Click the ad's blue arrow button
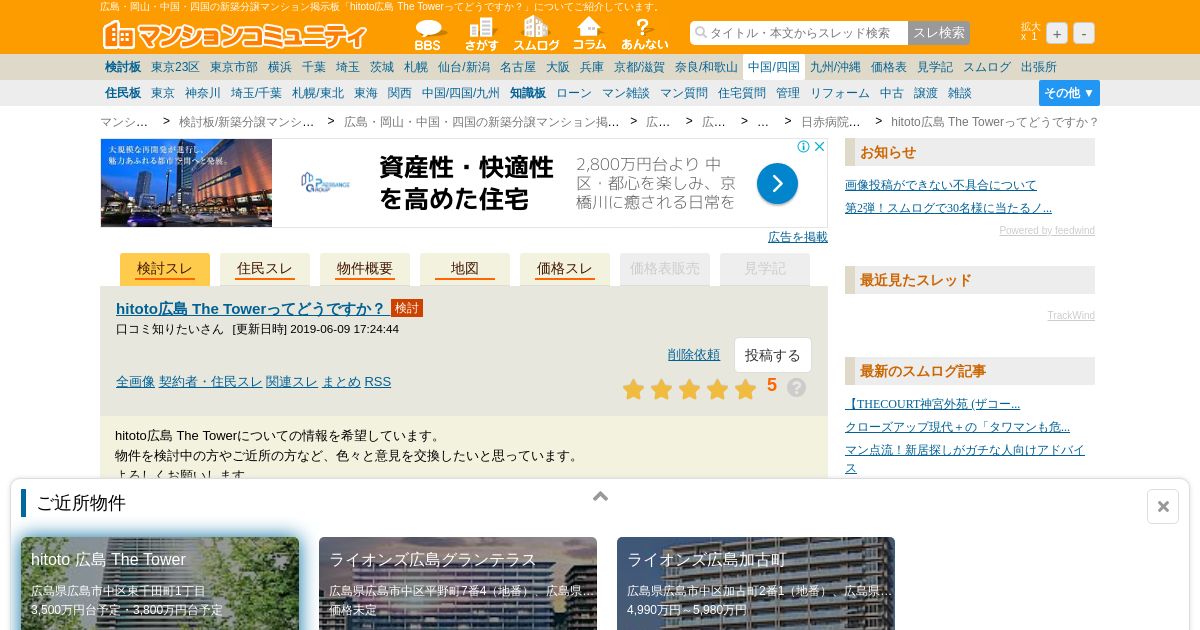Image resolution: width=1200 pixels, height=630 pixels. [777, 184]
